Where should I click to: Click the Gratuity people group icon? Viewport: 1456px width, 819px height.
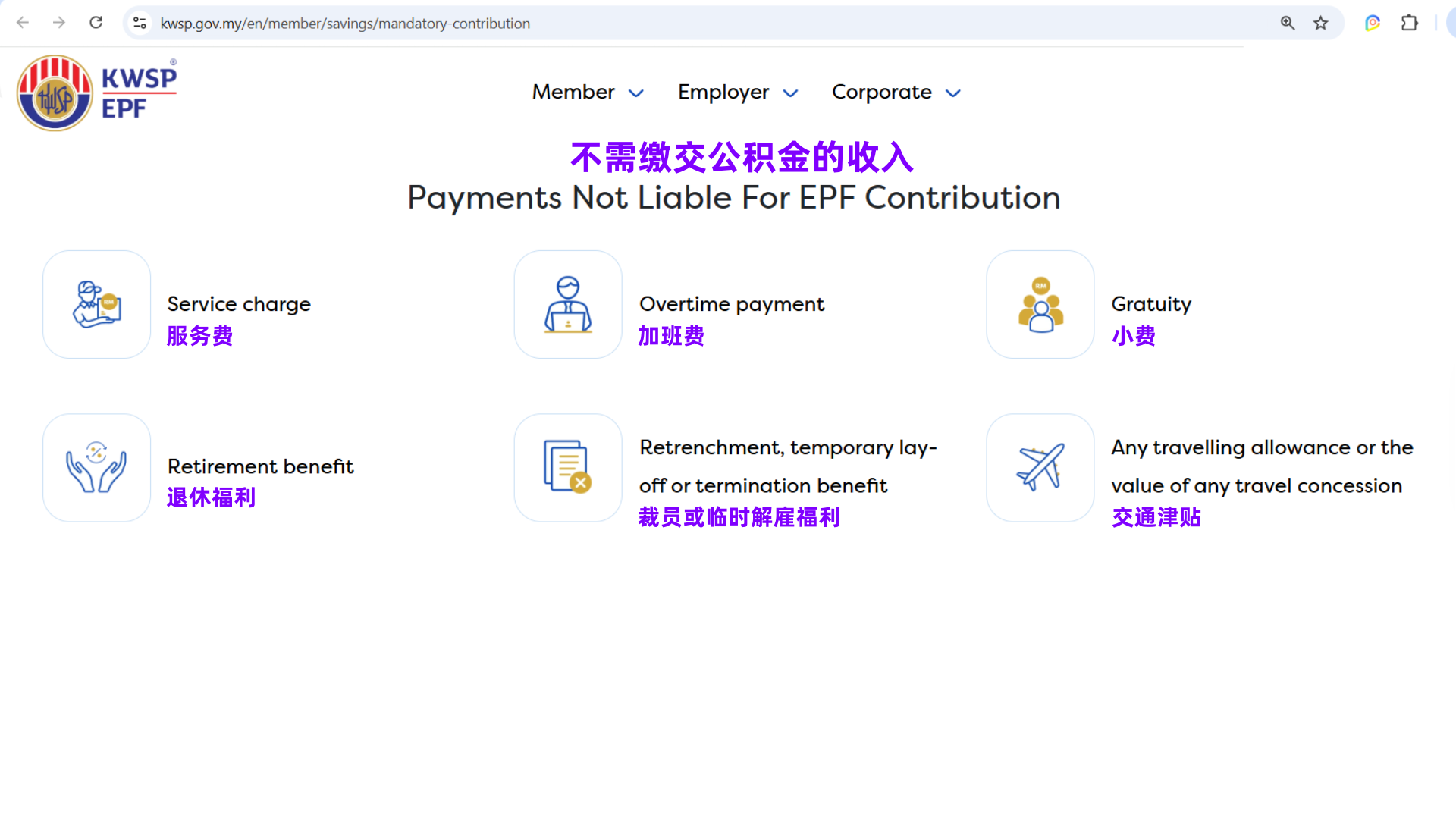point(1040,304)
